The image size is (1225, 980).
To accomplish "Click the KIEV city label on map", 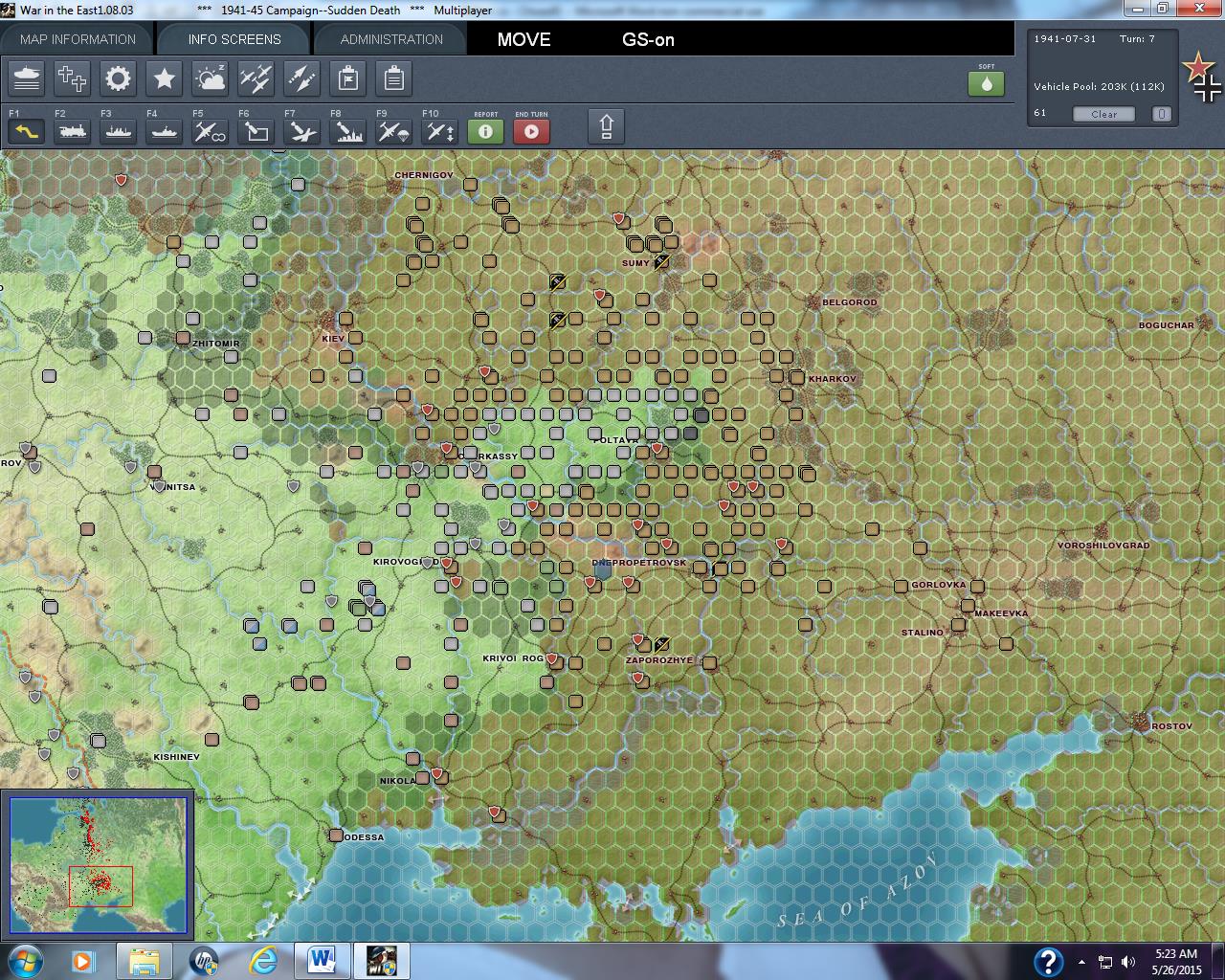I will 333,339.
